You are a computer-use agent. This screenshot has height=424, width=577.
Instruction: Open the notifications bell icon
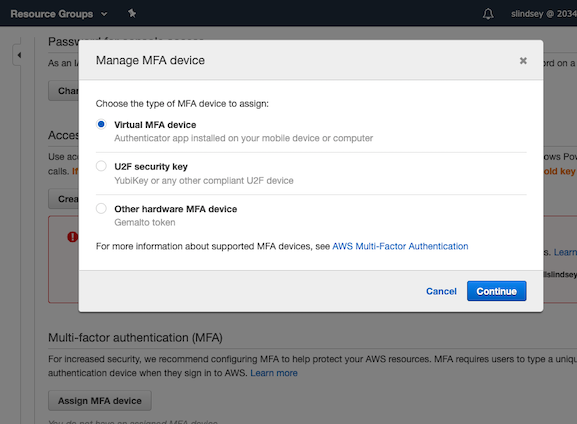pos(488,14)
